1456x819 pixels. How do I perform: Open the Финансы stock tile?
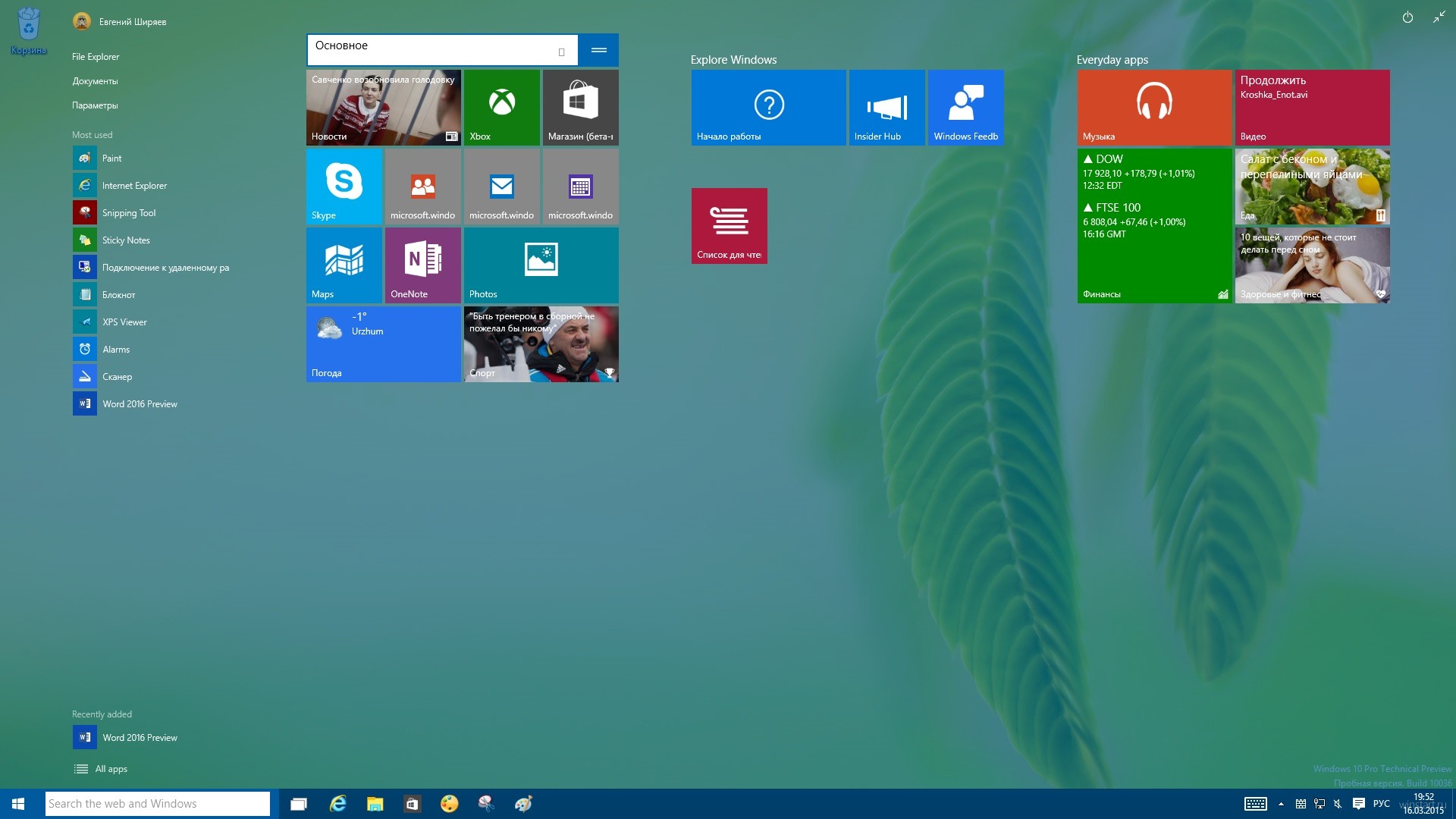1154,226
